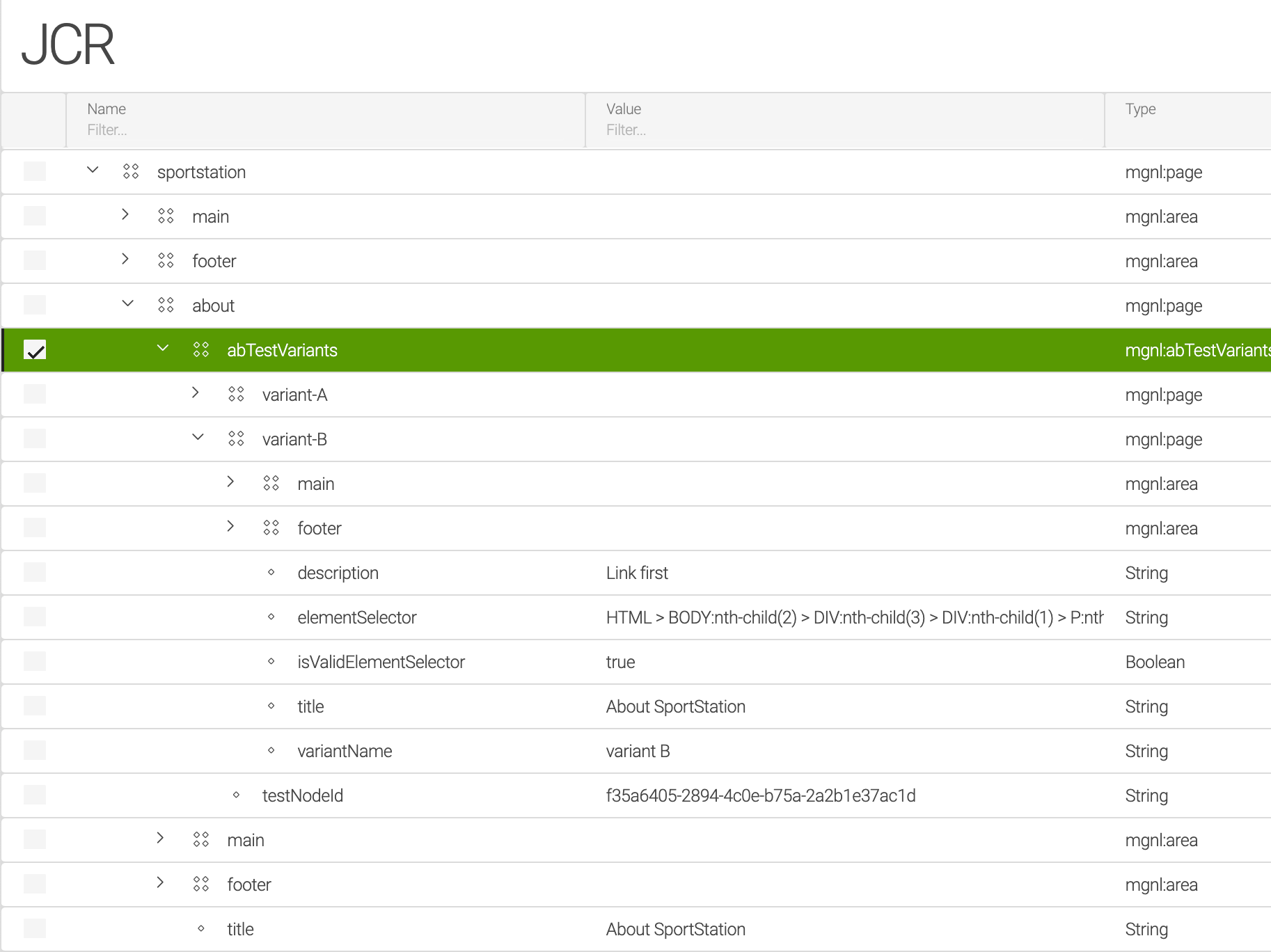Click the property icon beside testNodeId
1271x952 pixels.
[236, 795]
